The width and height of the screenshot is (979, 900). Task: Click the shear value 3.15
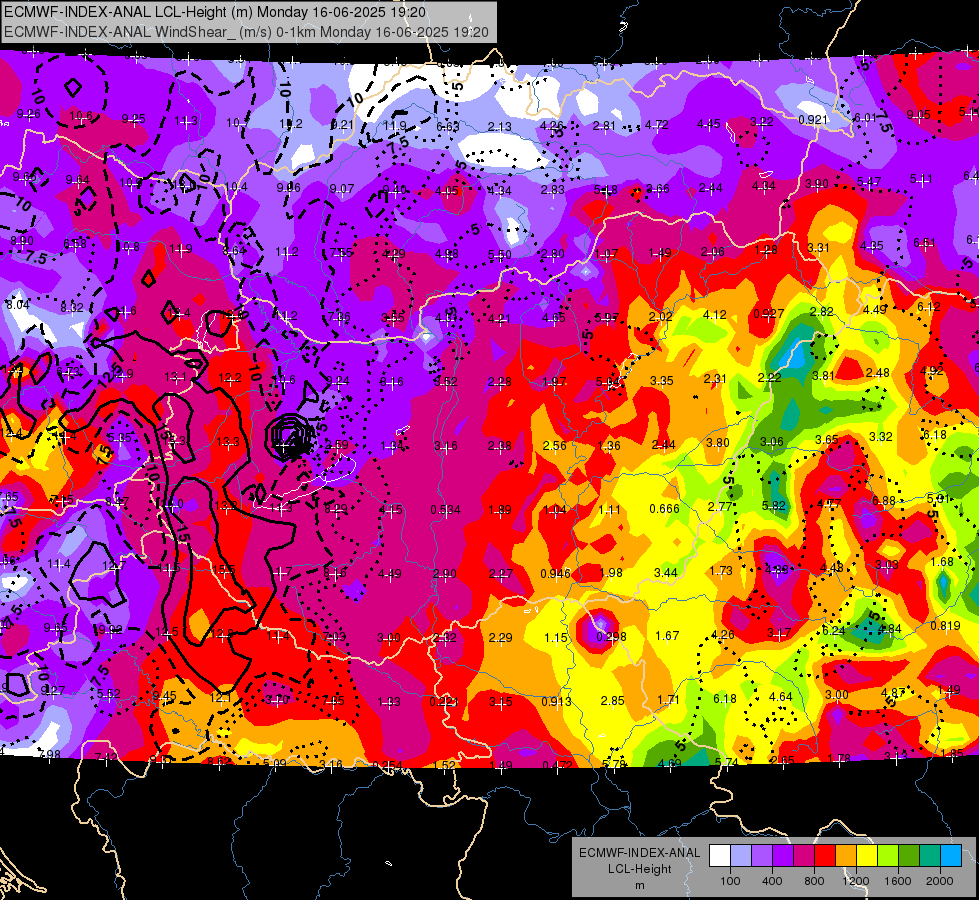501,701
